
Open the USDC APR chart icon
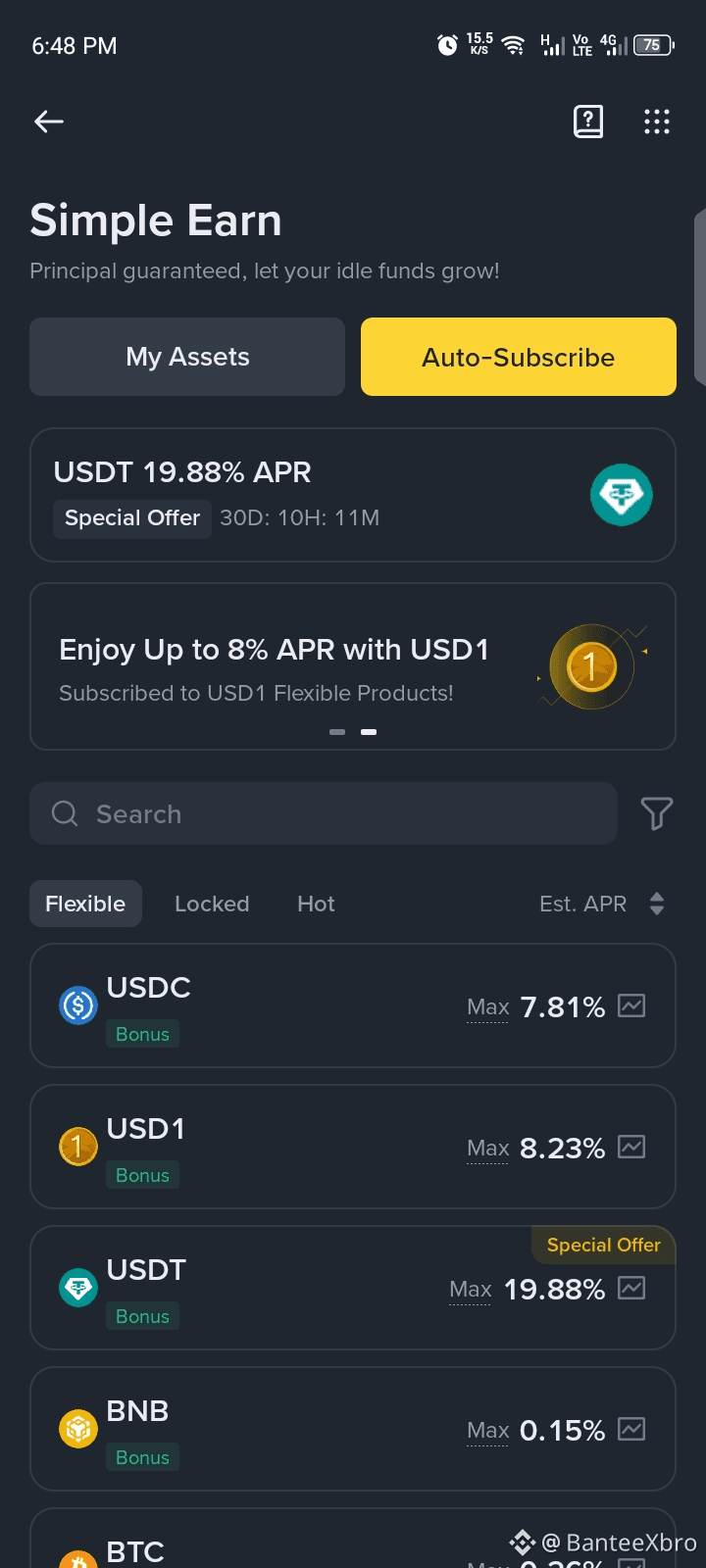click(x=631, y=1005)
